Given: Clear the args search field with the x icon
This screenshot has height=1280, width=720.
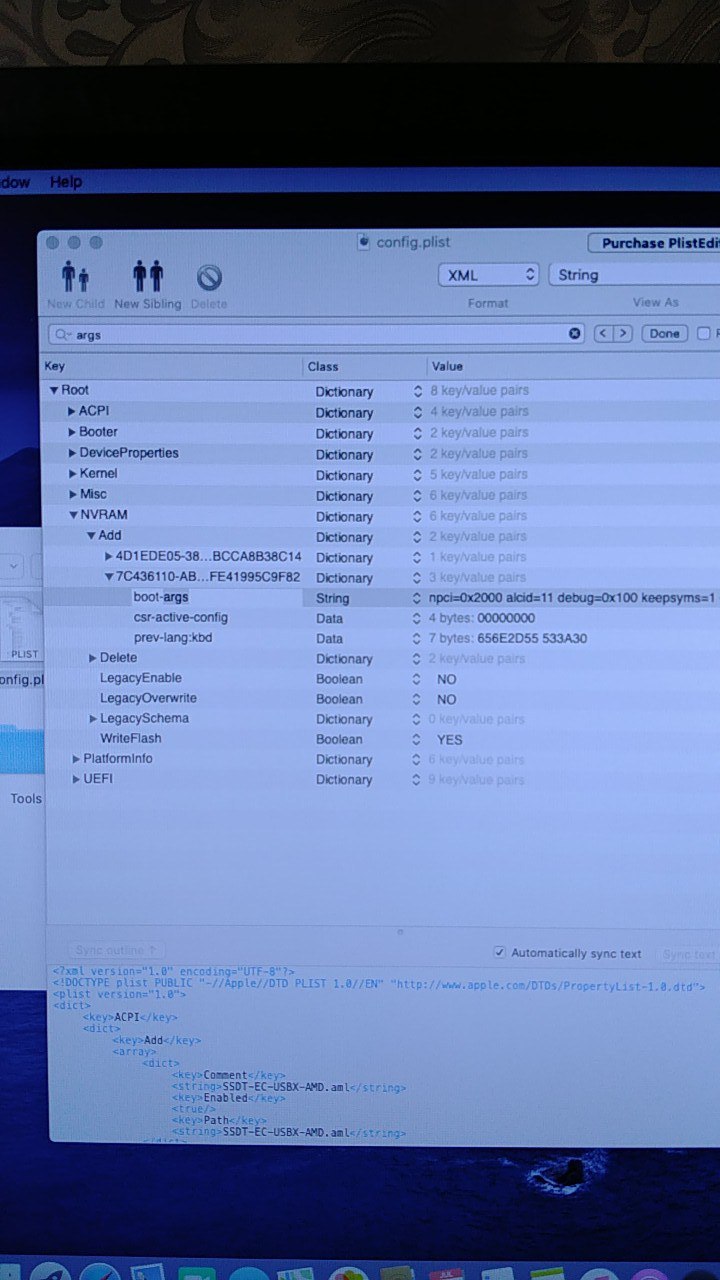Looking at the screenshot, I should point(575,334).
